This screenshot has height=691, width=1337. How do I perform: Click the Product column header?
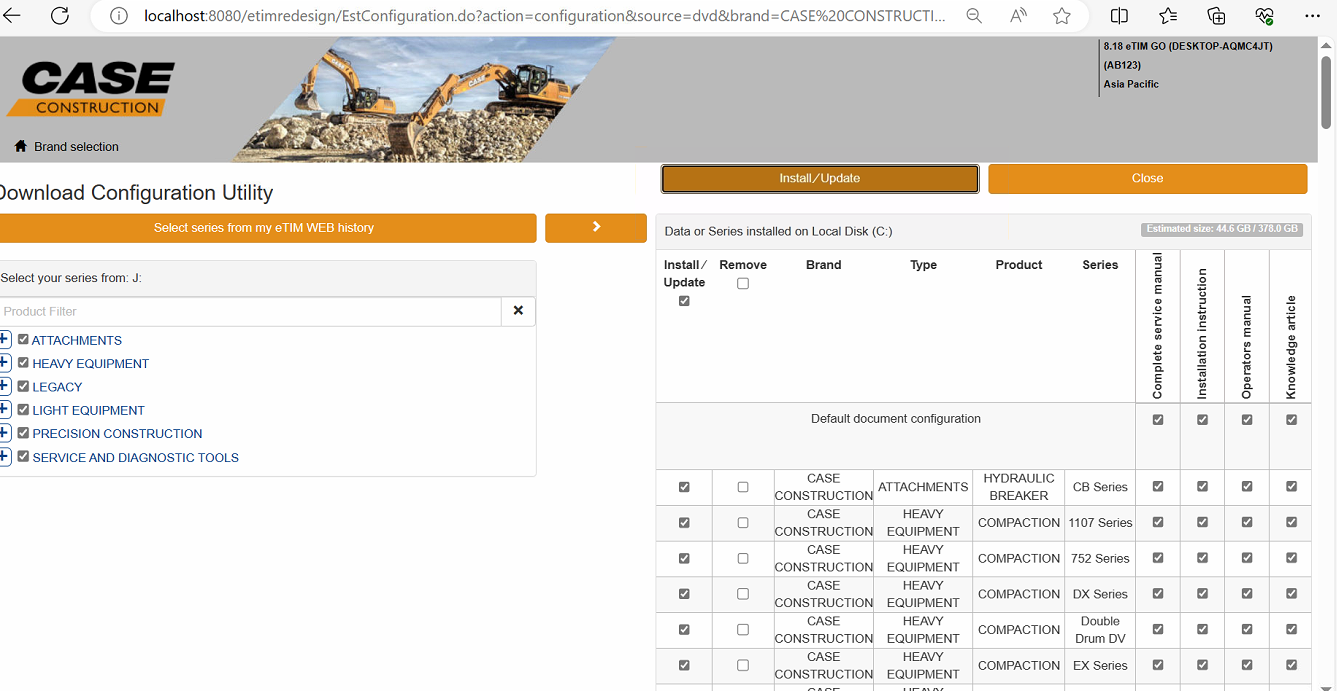[1019, 265]
